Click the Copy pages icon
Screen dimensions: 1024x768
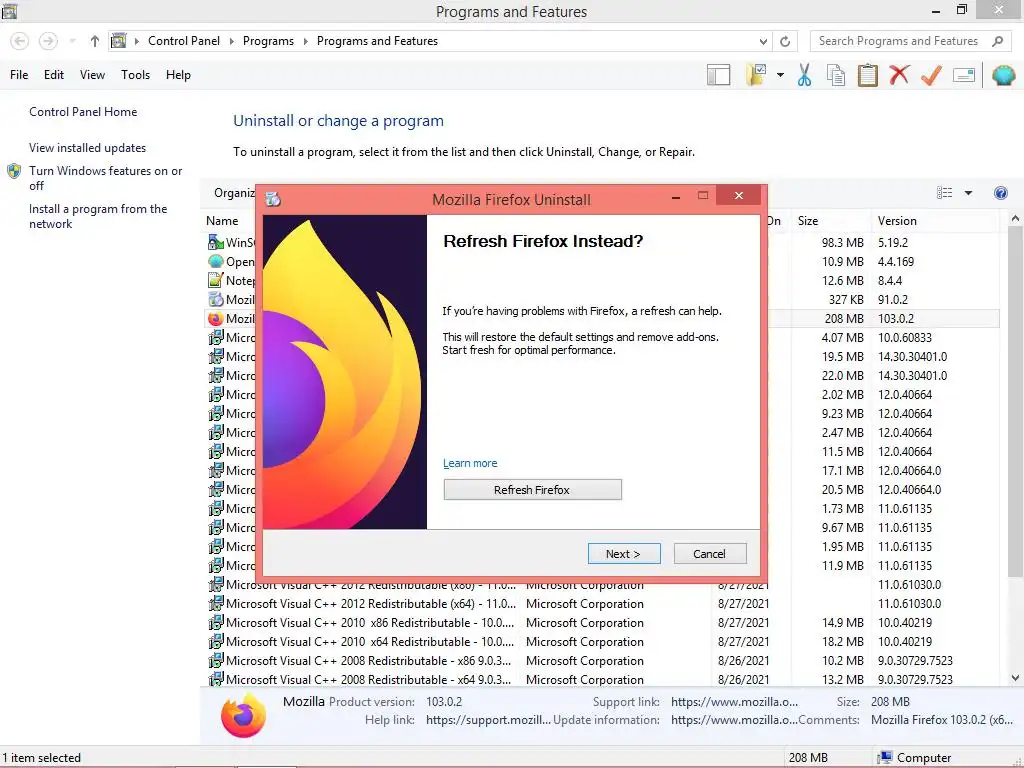[x=836, y=75]
